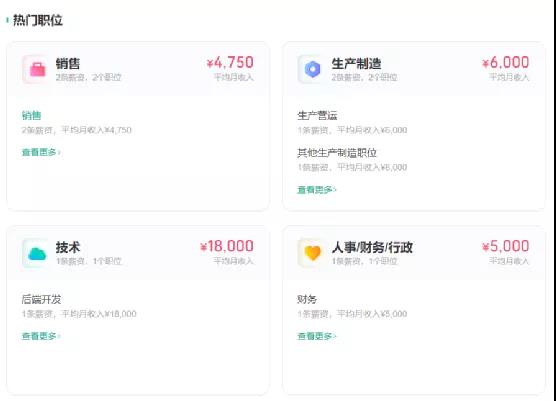
Task: Select the 财务 position
Action: click(307, 299)
